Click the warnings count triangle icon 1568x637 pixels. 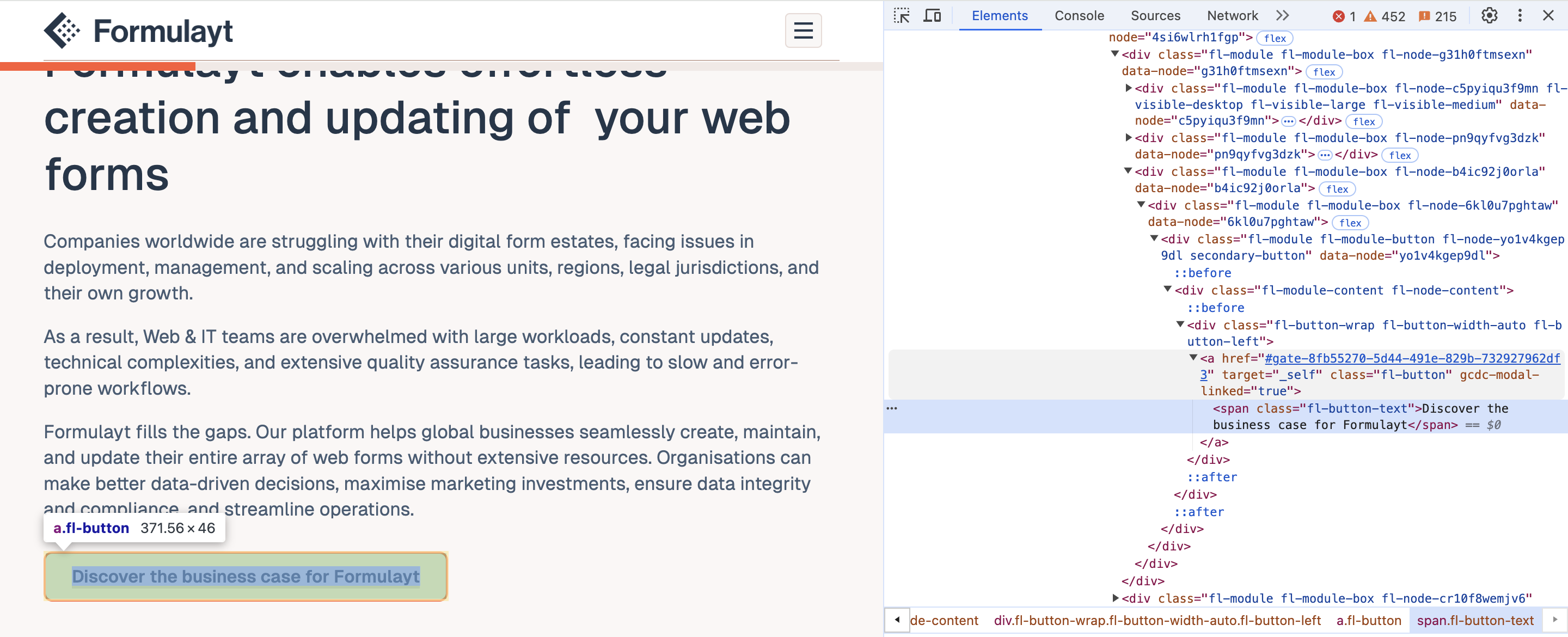1370,16
